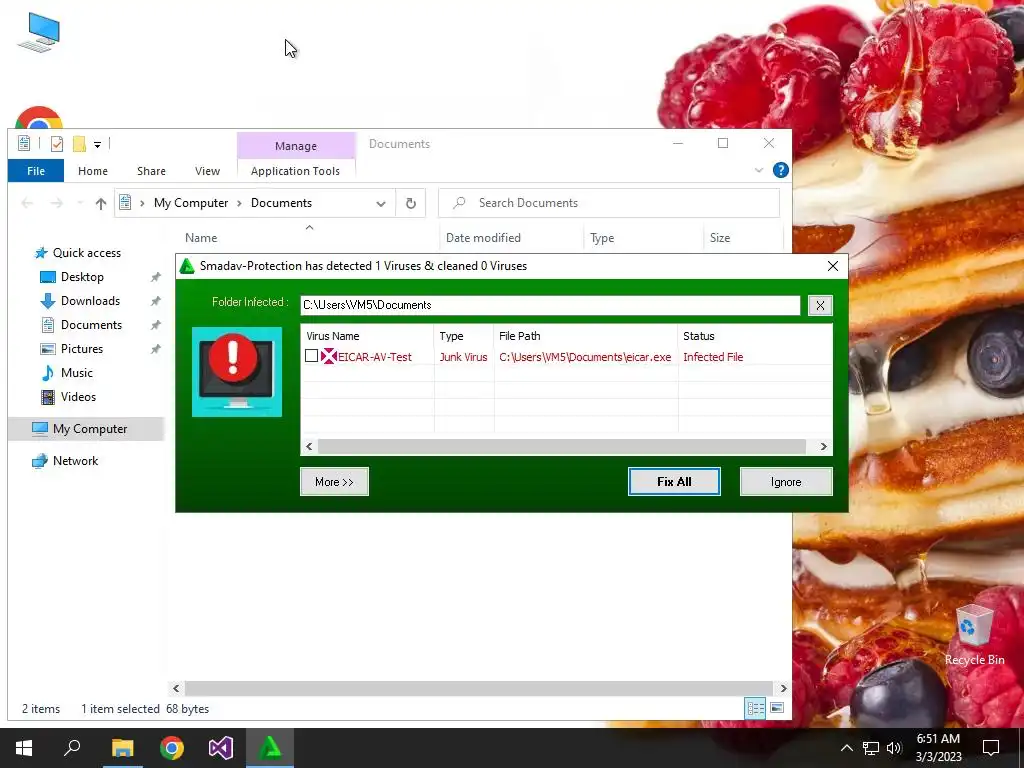Image resolution: width=1024 pixels, height=768 pixels.
Task: Expand options with More >> button
Action: tap(334, 481)
